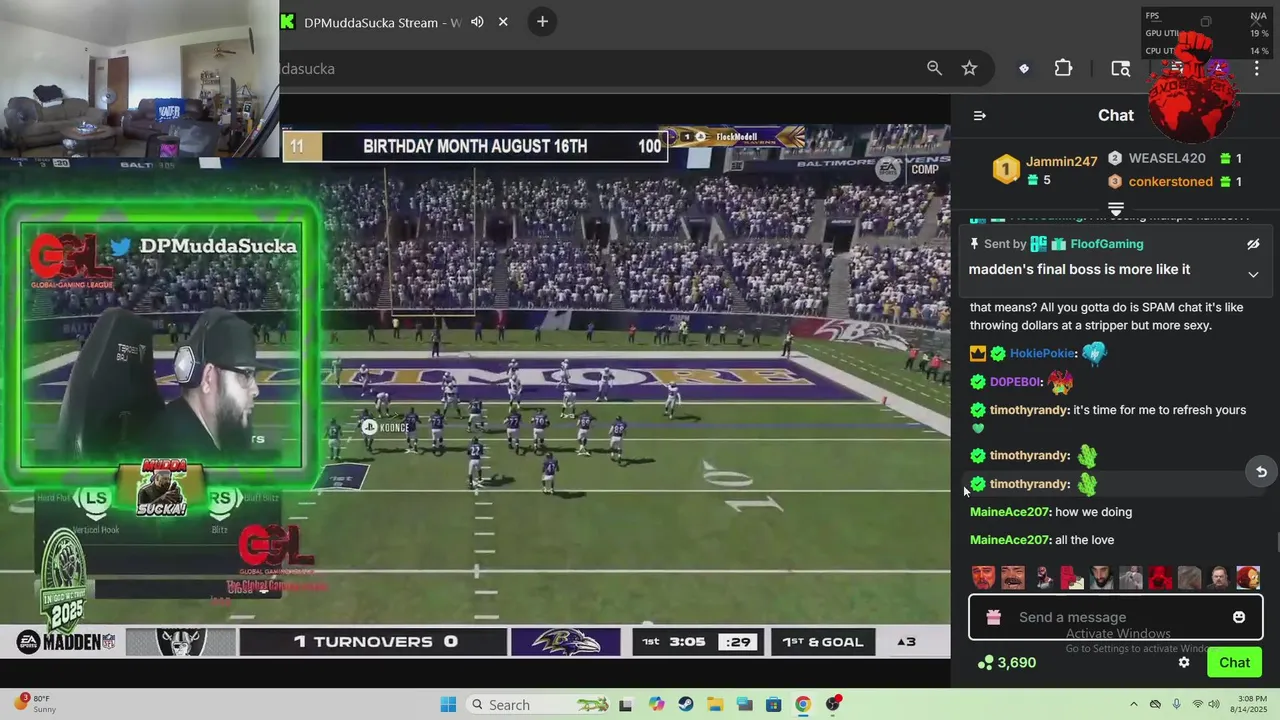This screenshot has height=720, width=1280.
Task: Open D0PEBOI's chat username
Action: point(1016,381)
